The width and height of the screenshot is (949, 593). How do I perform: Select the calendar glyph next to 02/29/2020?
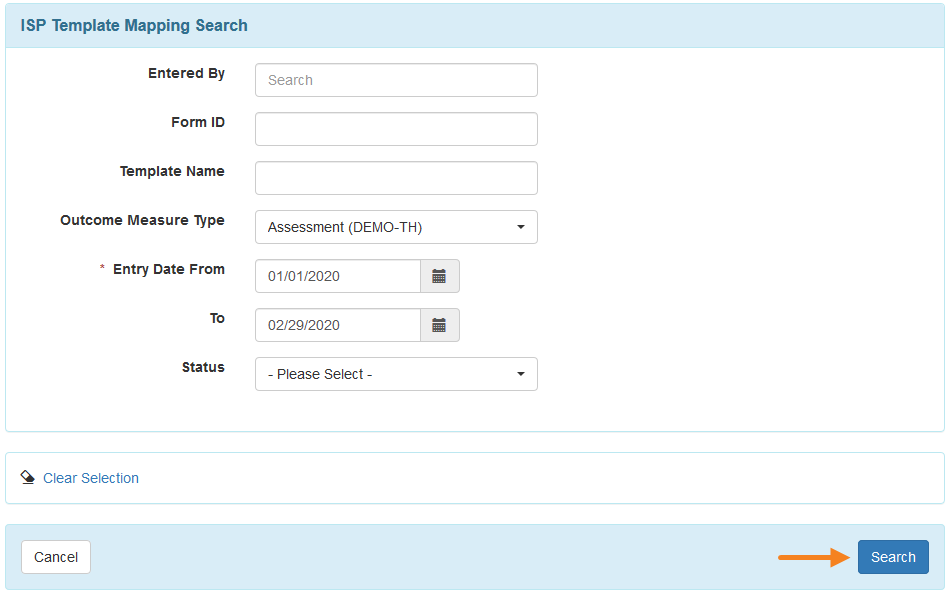[x=439, y=325]
